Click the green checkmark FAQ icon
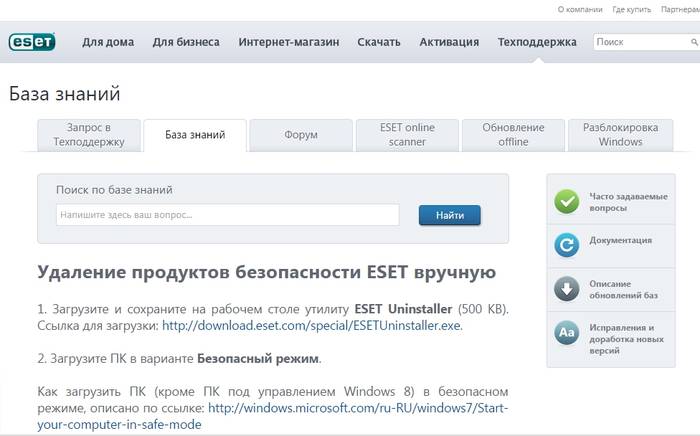Screen dimensions: 700x436 coord(567,202)
